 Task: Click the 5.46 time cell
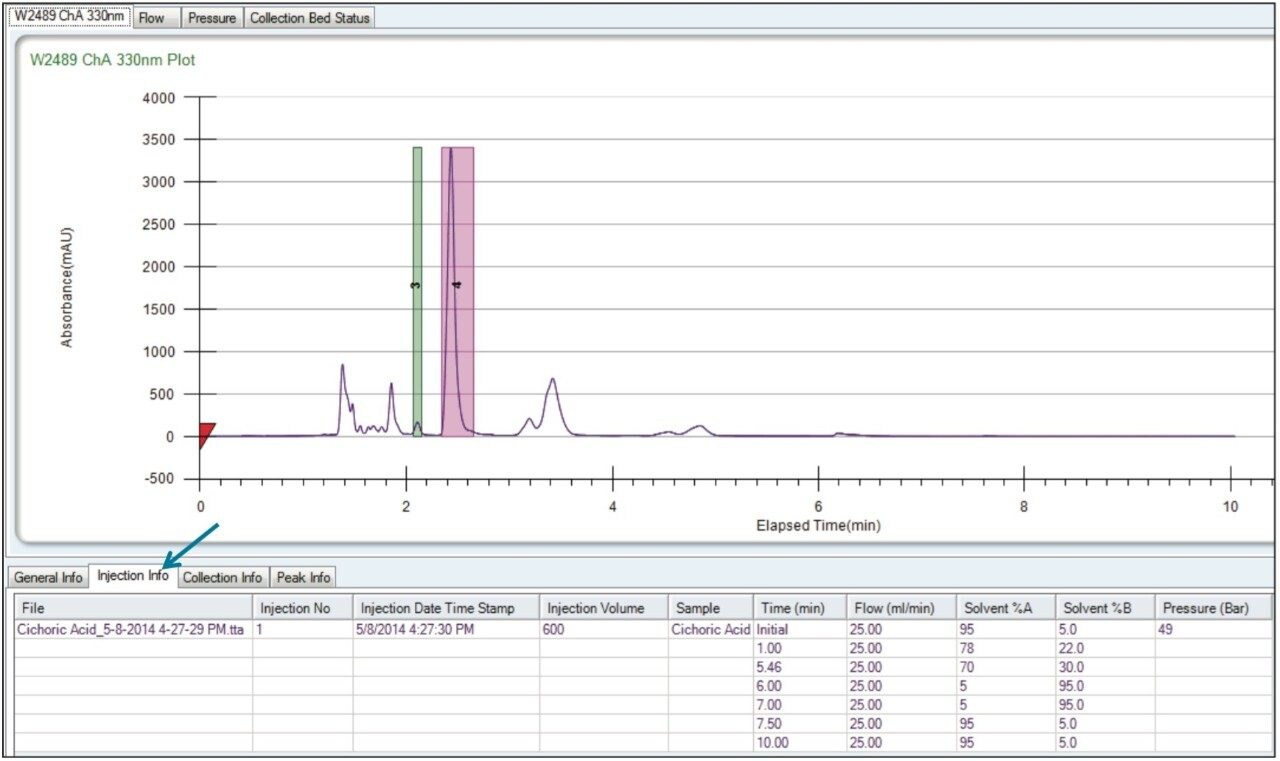[x=798, y=667]
